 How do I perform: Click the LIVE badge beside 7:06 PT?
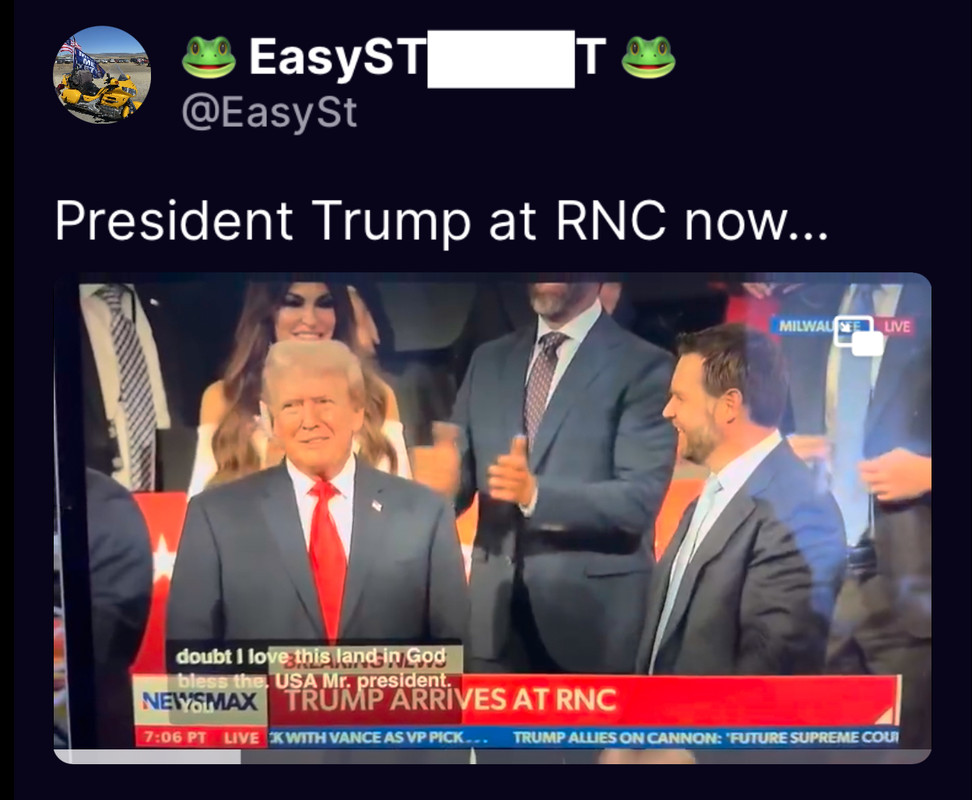[241, 738]
